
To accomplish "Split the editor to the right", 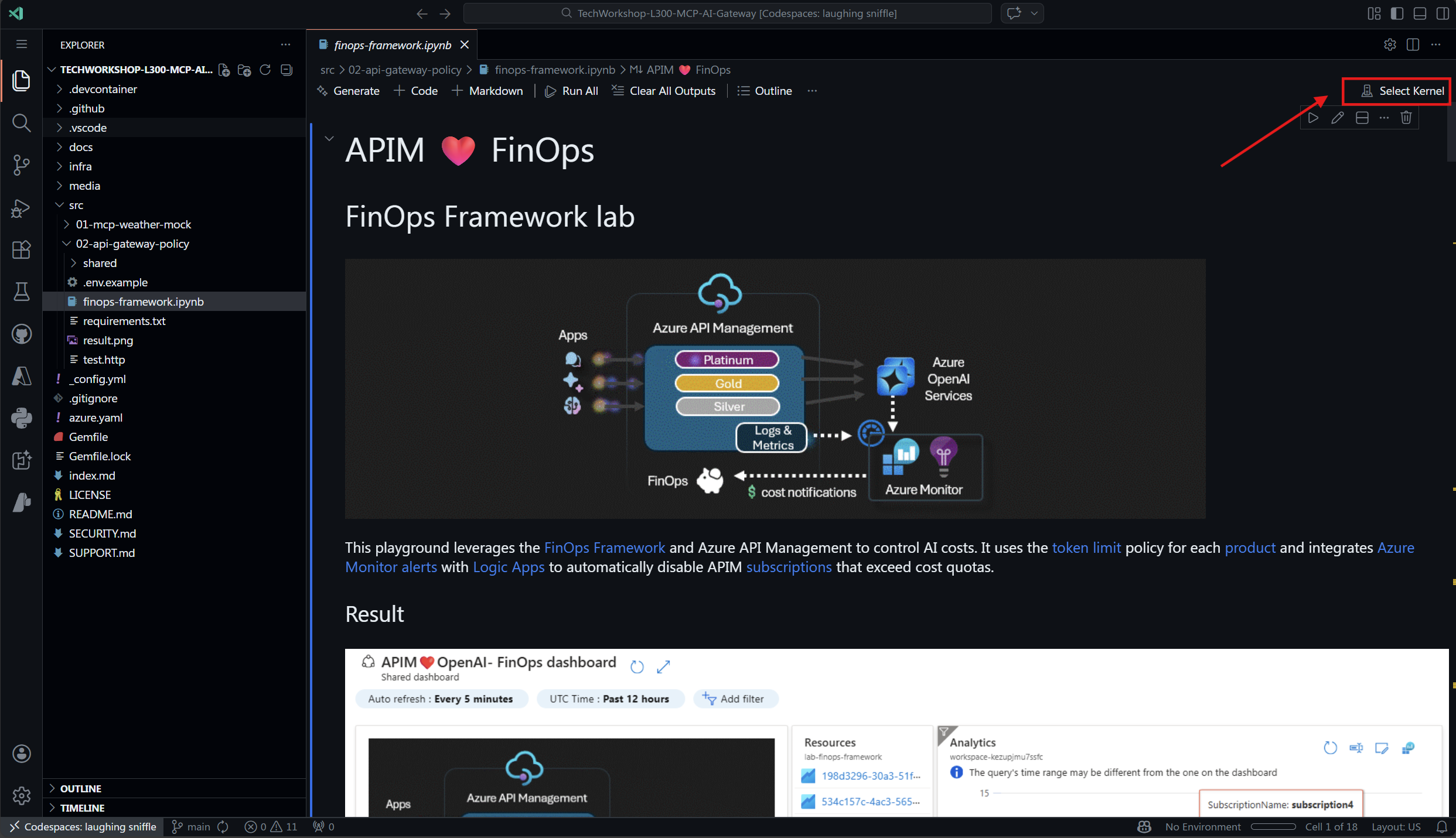I will (1413, 45).
